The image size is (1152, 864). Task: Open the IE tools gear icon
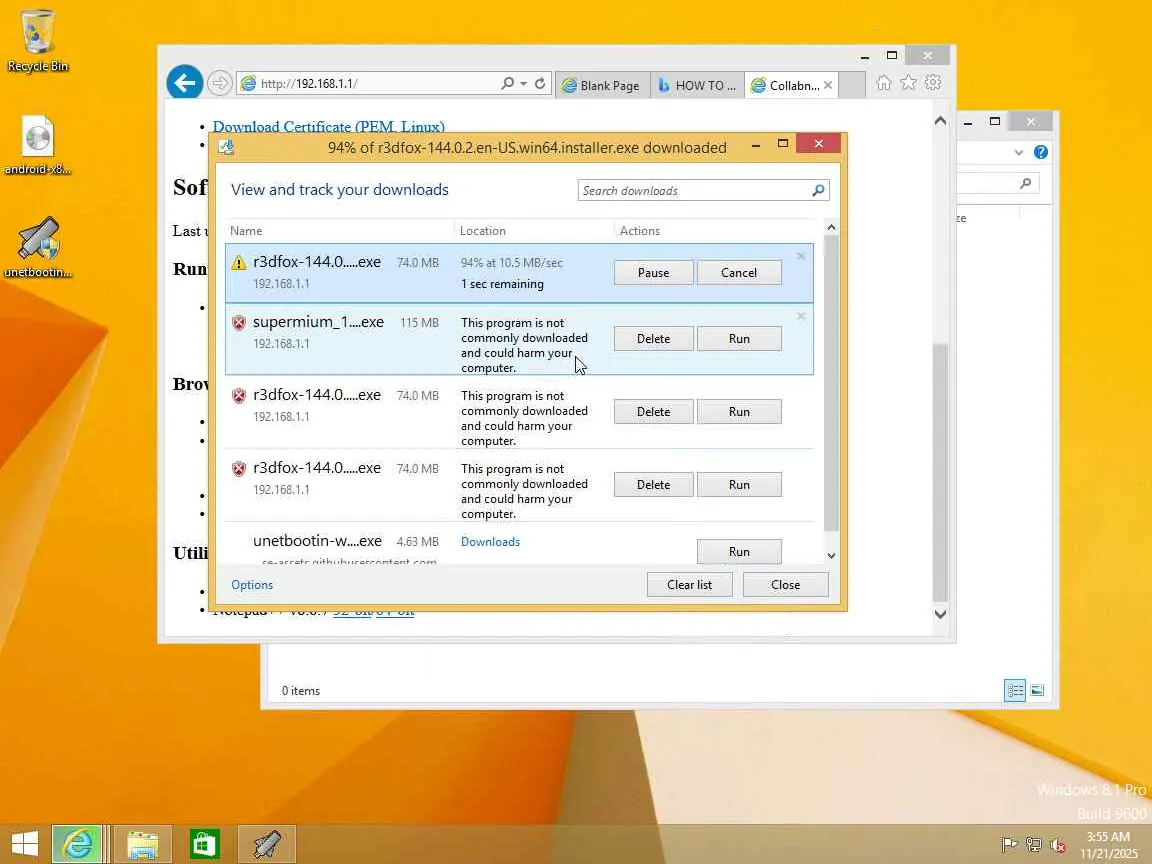[933, 83]
